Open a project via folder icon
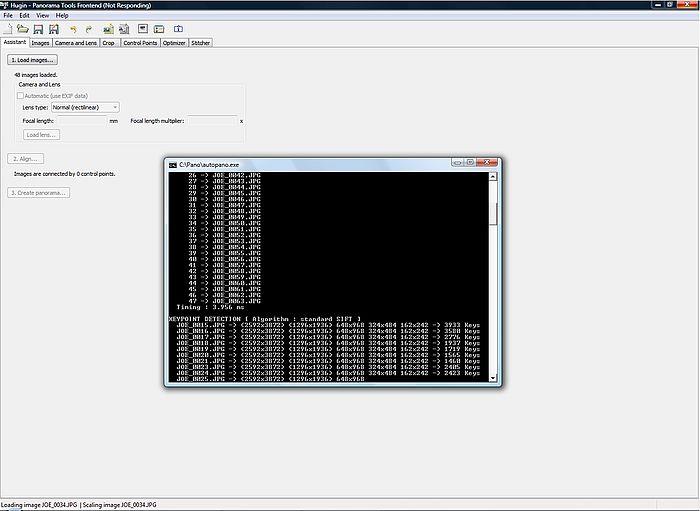Viewport: 700px width, 511px height. click(23, 29)
